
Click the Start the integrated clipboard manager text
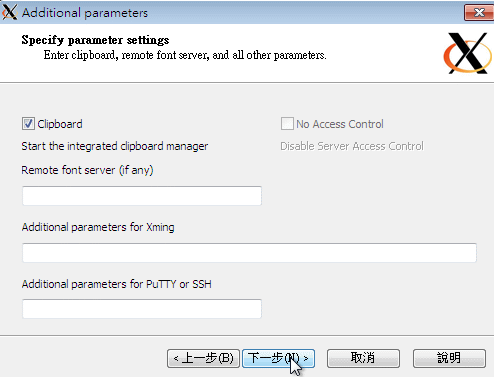115,146
